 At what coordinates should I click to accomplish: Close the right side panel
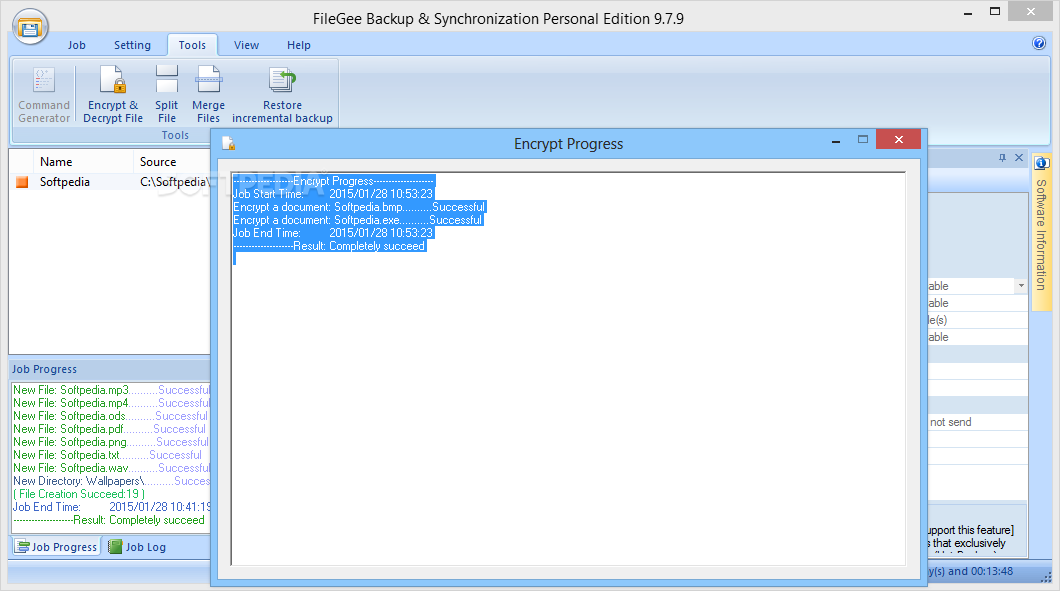[1019, 158]
